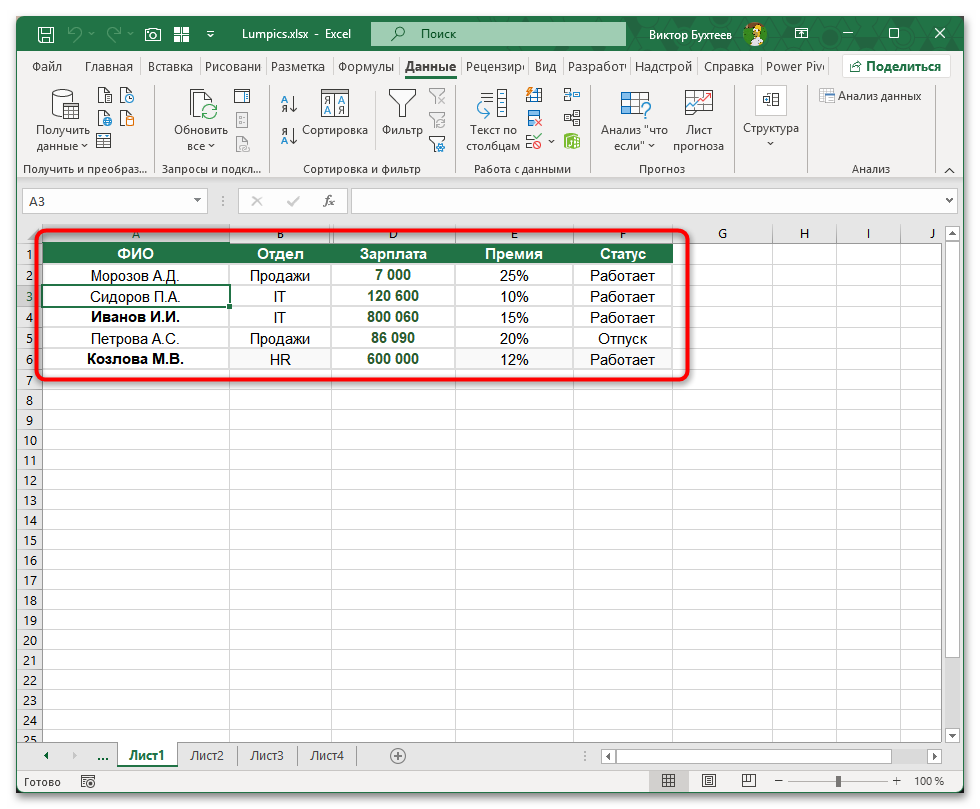Click the Redo arrow icon

tap(114, 34)
